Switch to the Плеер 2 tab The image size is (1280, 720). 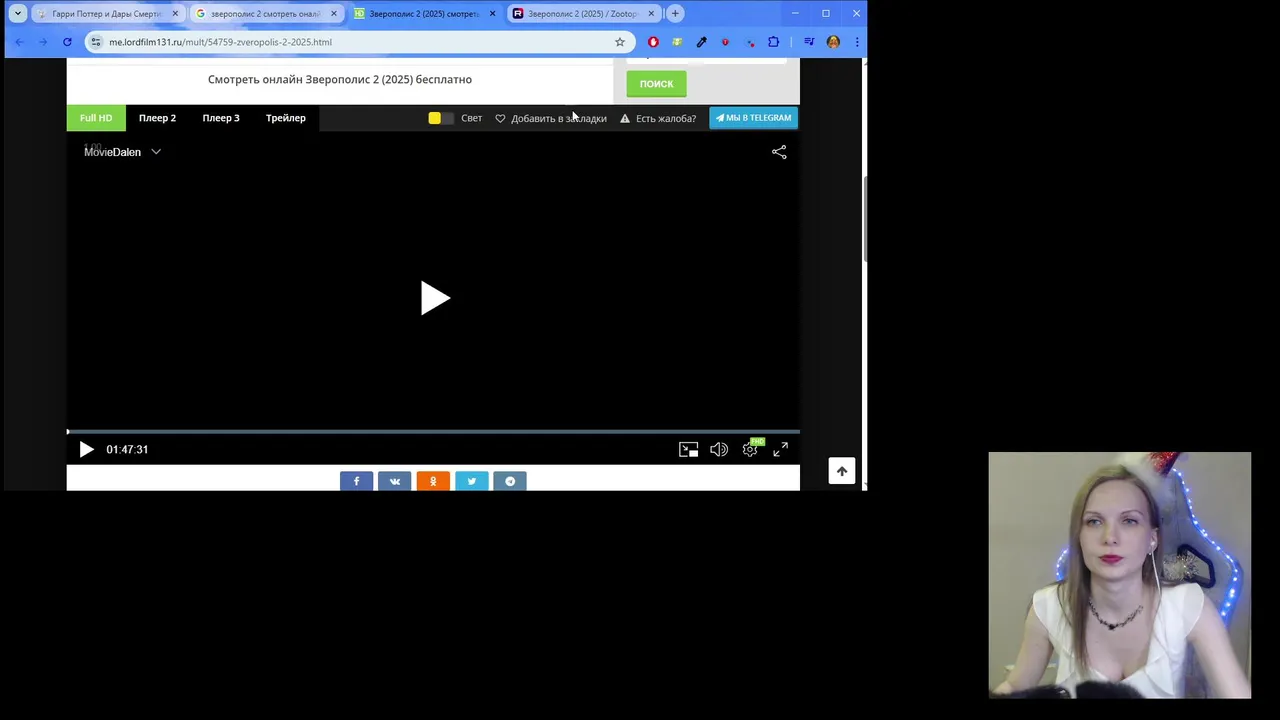click(x=157, y=118)
